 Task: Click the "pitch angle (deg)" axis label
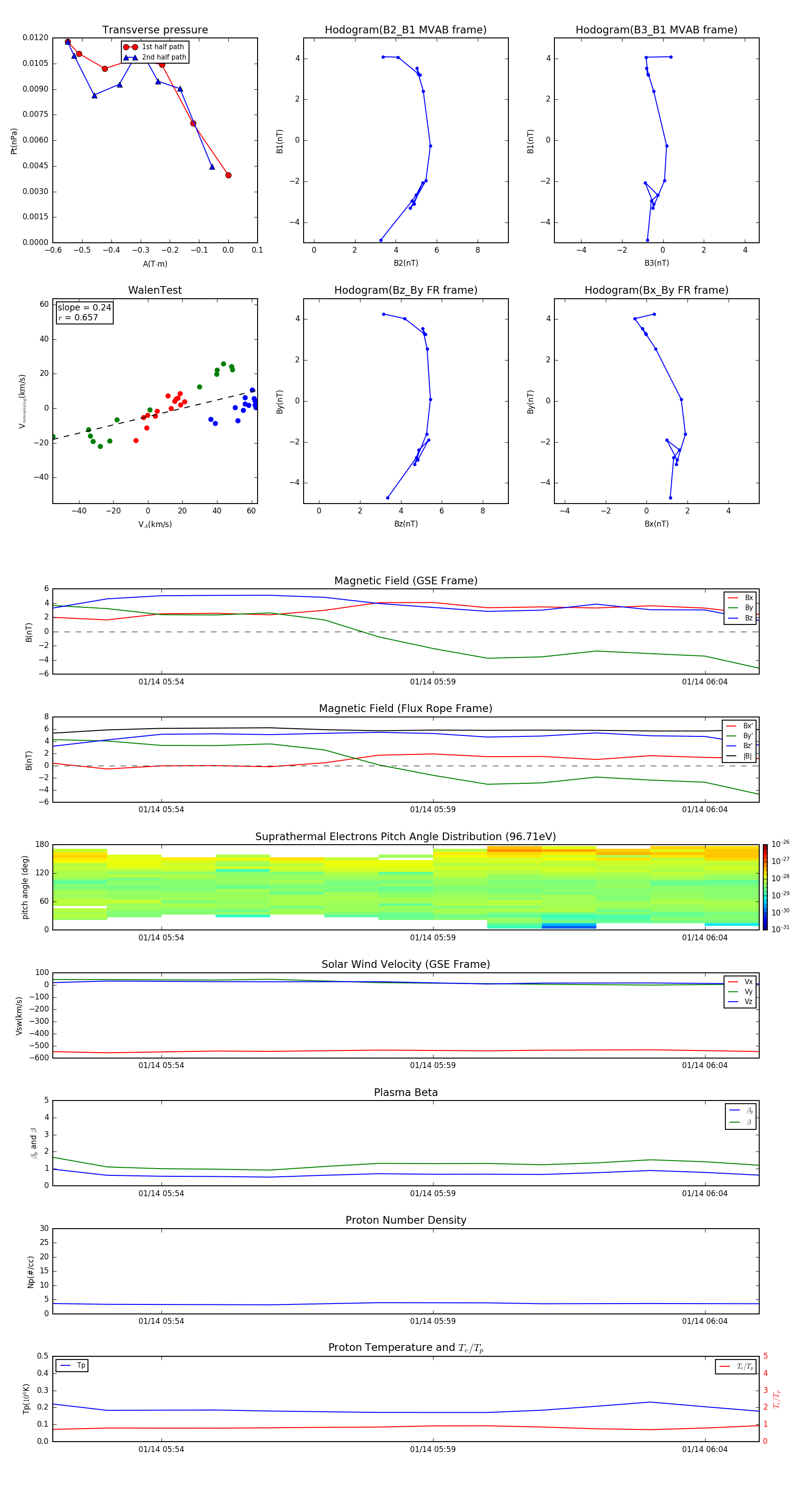(25, 887)
